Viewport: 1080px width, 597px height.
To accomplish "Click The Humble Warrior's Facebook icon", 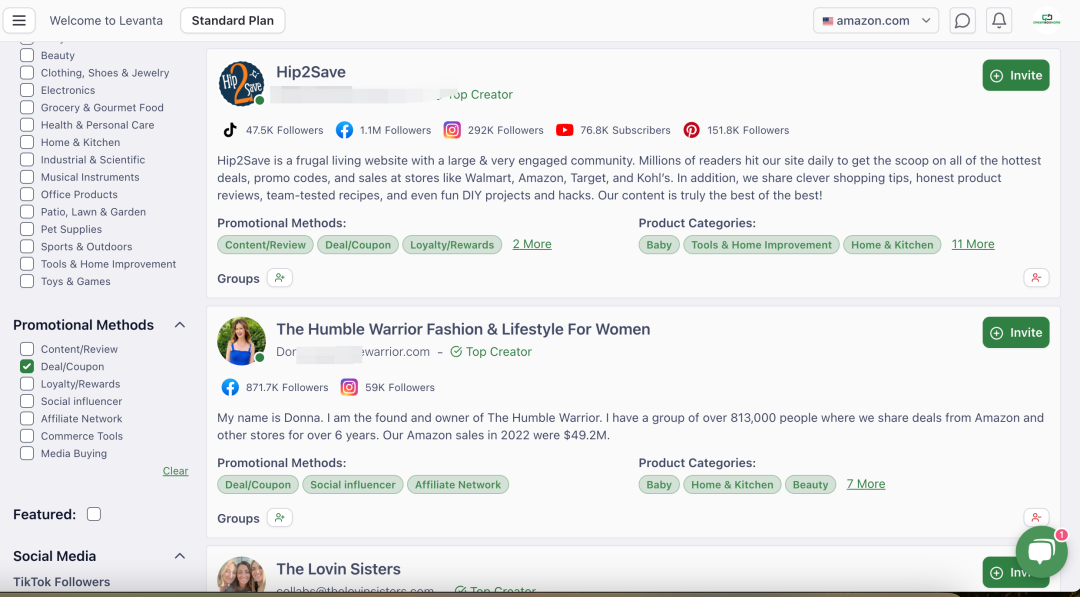I will pyautogui.click(x=230, y=387).
